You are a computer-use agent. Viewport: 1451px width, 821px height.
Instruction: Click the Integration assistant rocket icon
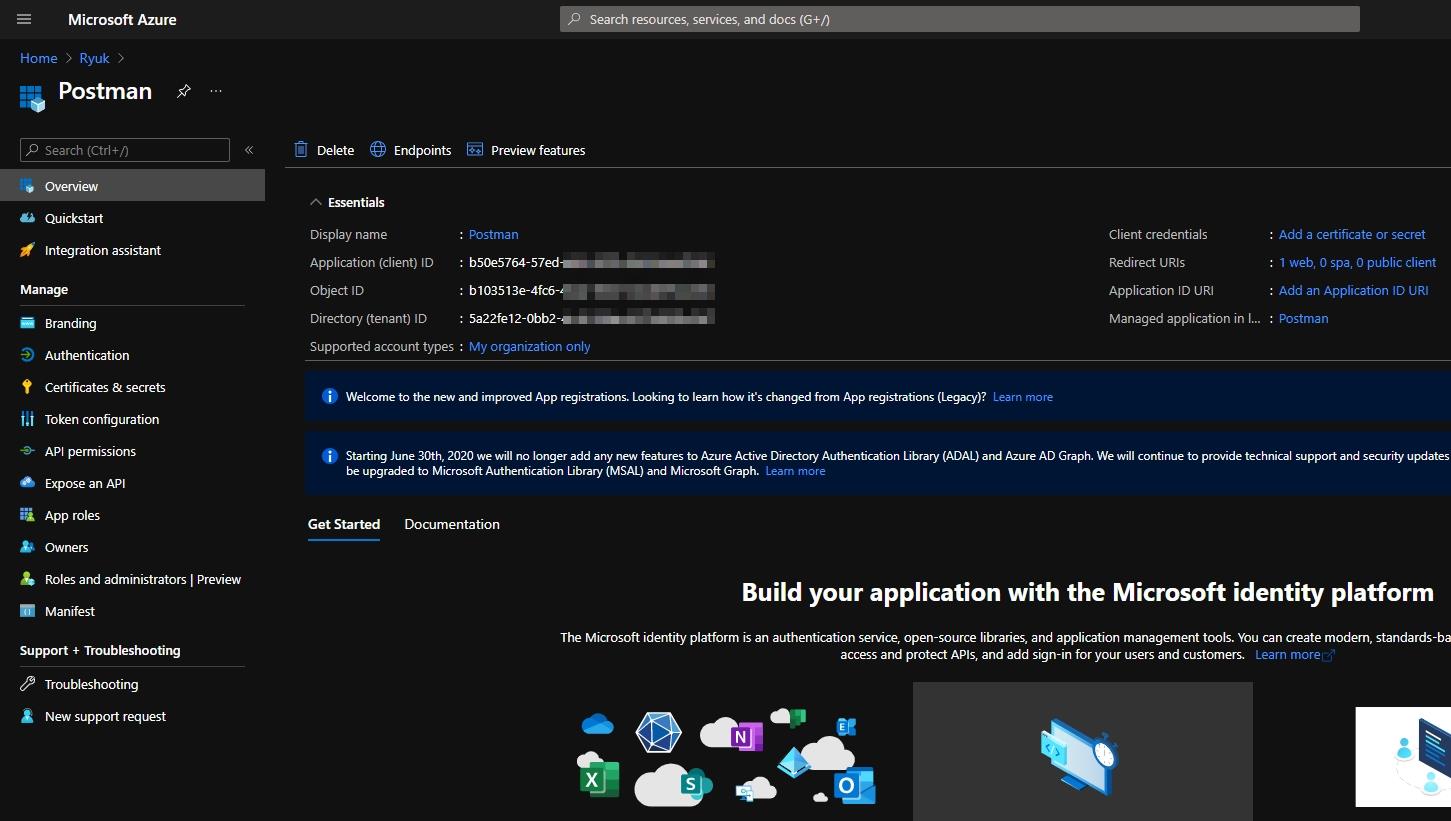pos(27,250)
